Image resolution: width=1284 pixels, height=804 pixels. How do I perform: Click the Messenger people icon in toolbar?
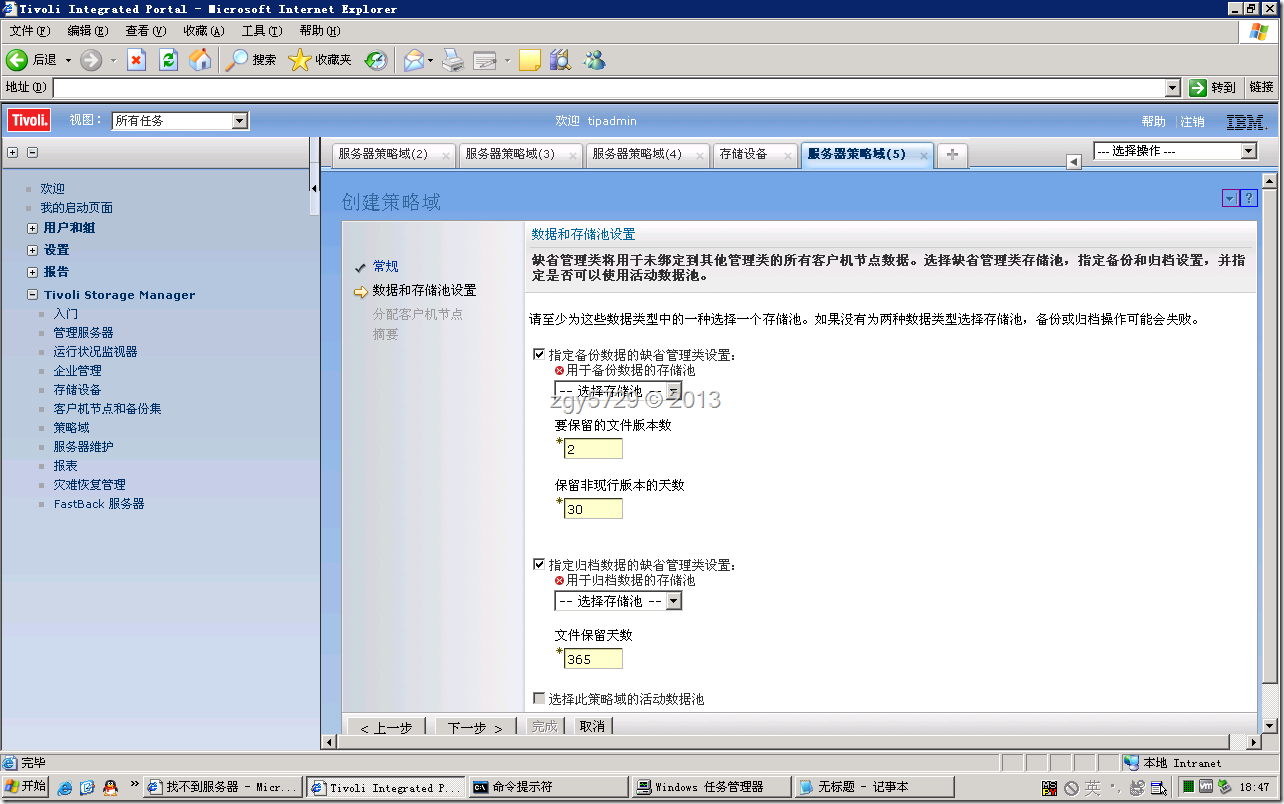pyautogui.click(x=595, y=60)
